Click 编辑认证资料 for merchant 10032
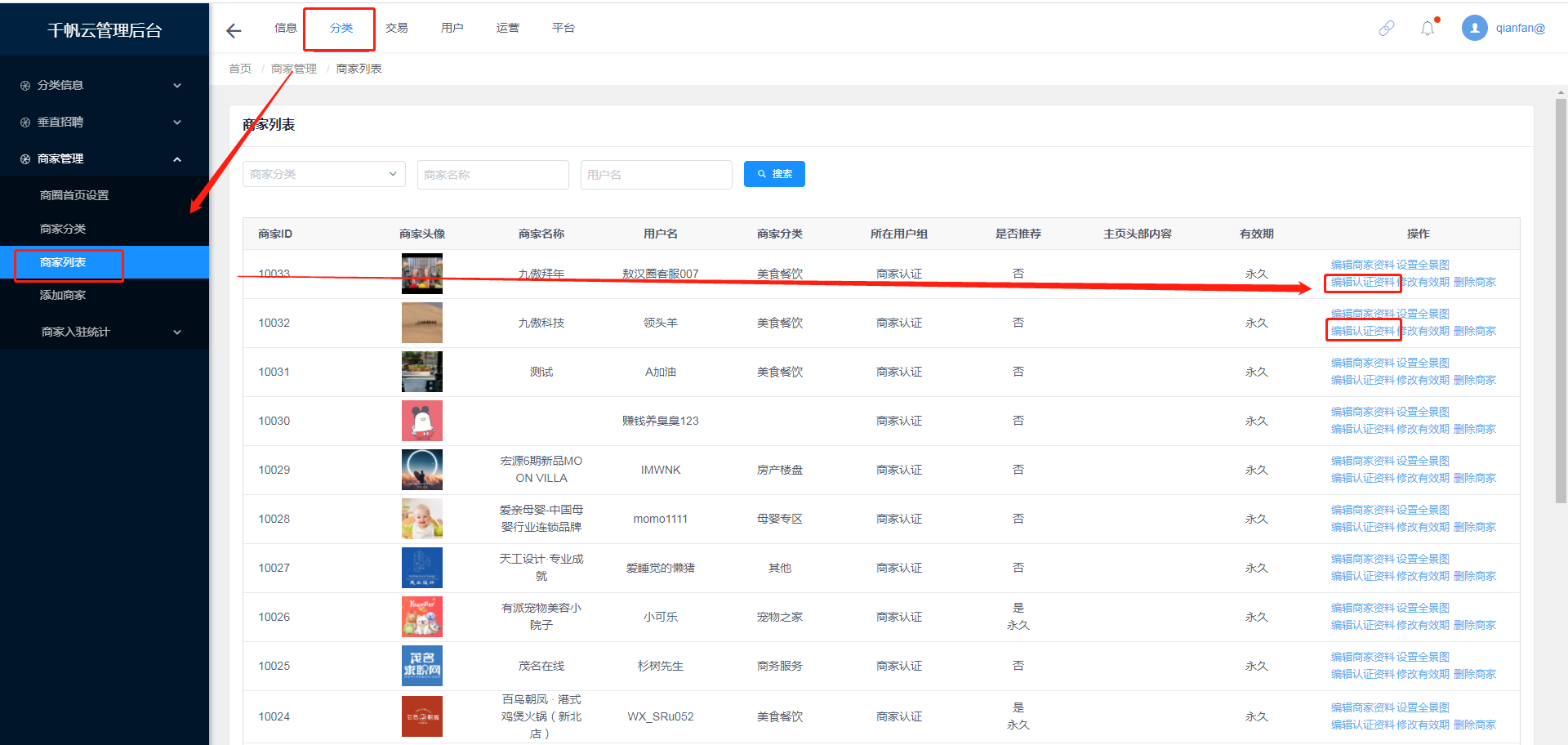1568x745 pixels. pos(1363,331)
